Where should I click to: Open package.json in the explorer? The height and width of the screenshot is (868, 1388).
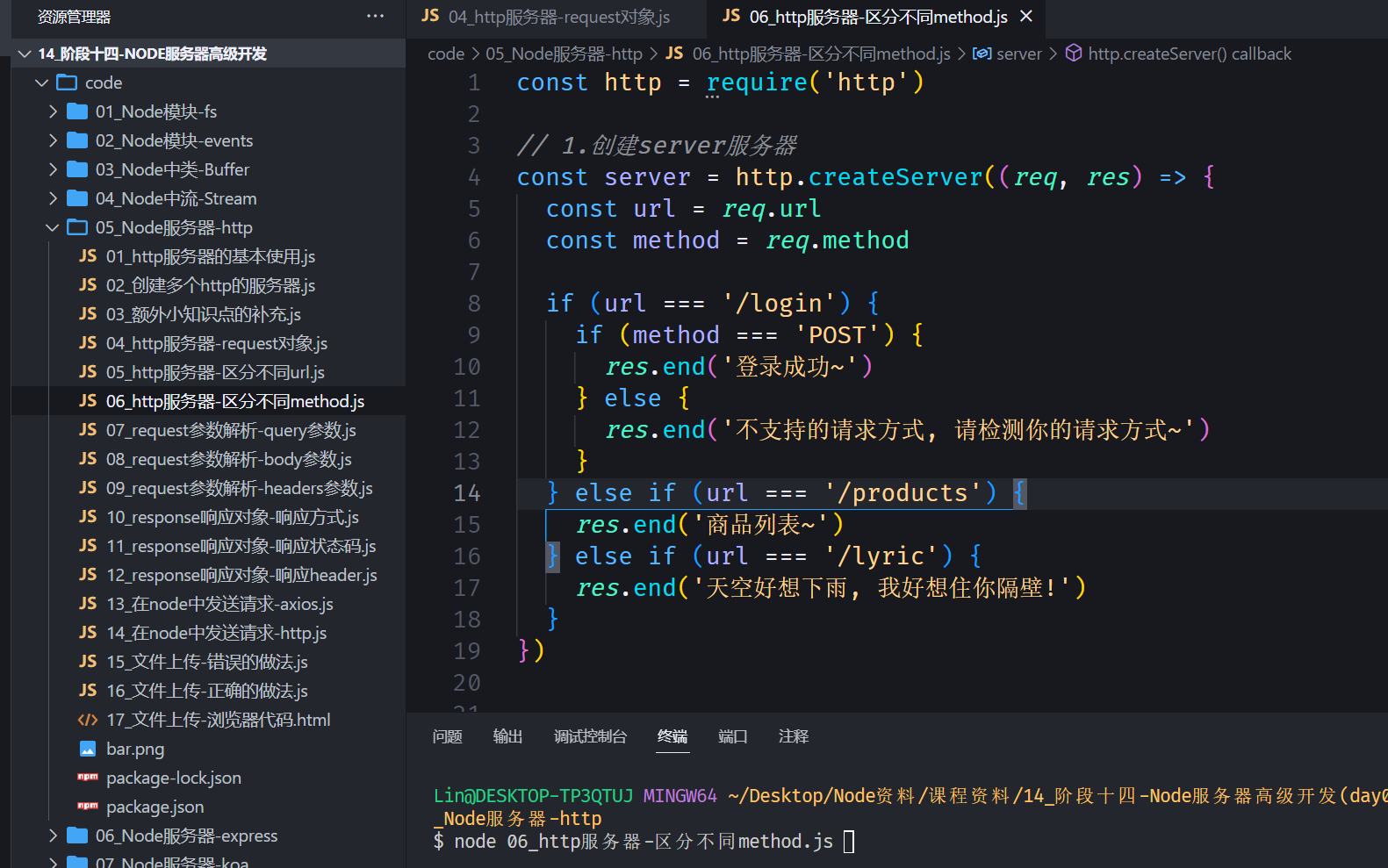[155, 807]
